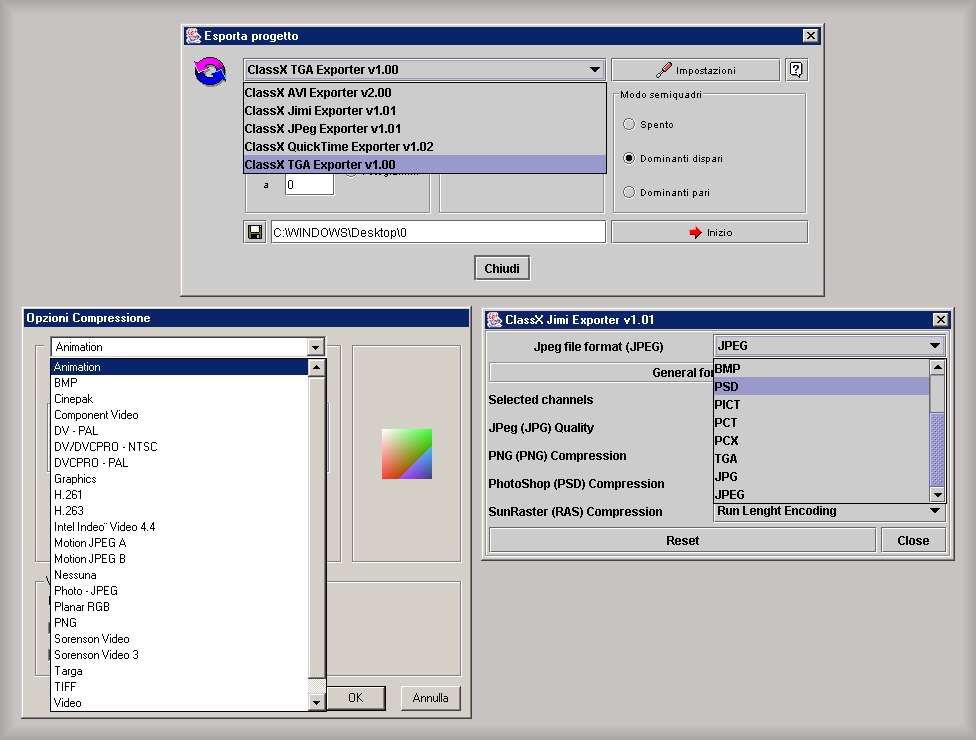The width and height of the screenshot is (976, 740).
Task: Open the Run Lenght Encoding dropdown
Action: pyautogui.click(x=936, y=511)
